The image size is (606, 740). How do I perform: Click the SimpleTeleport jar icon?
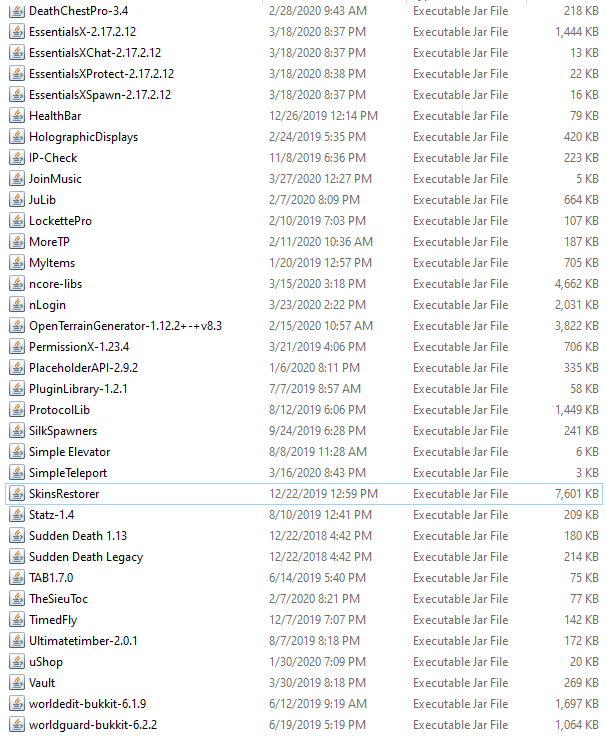pos(17,473)
